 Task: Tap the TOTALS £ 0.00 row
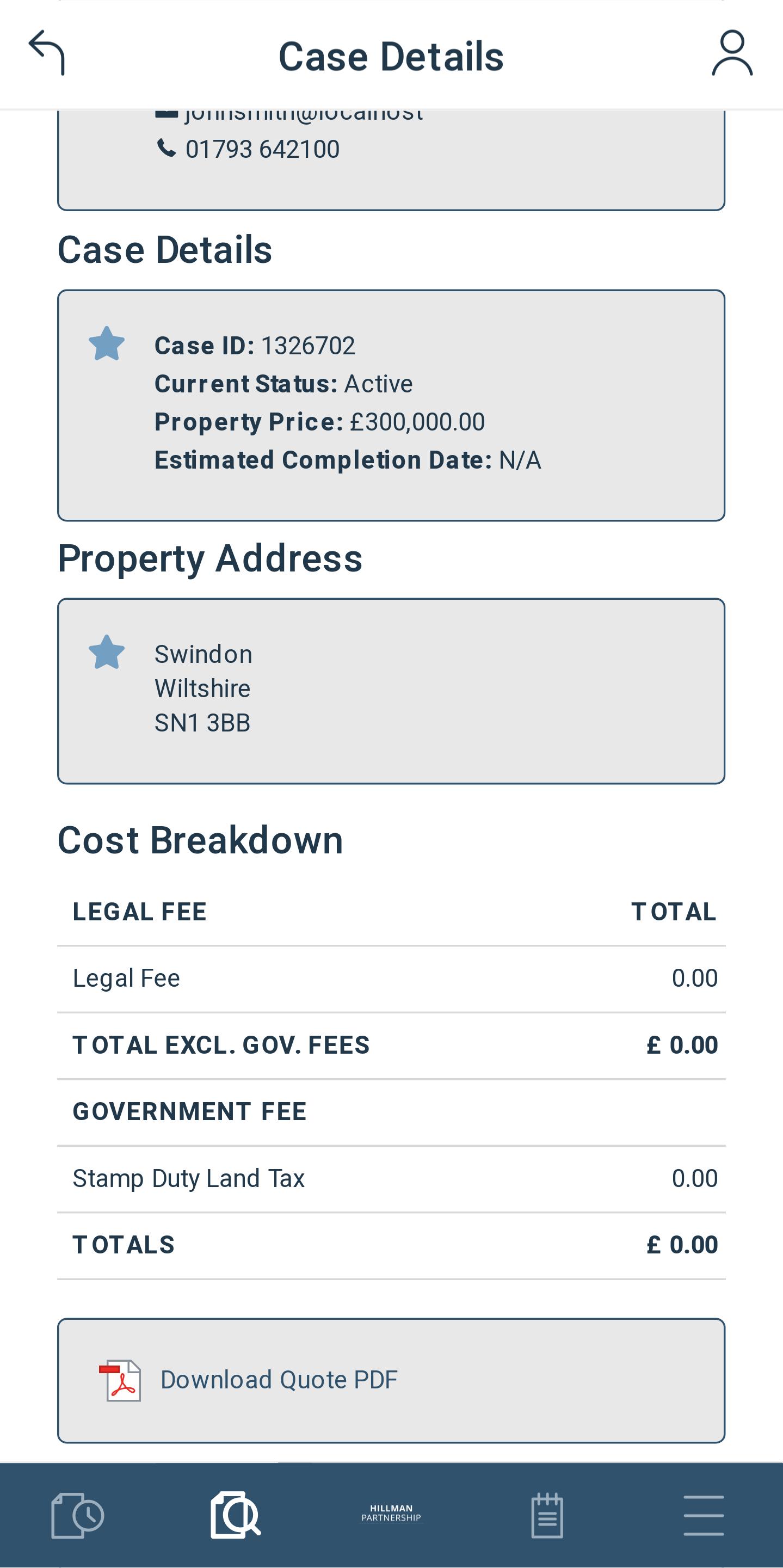pyautogui.click(x=391, y=1245)
